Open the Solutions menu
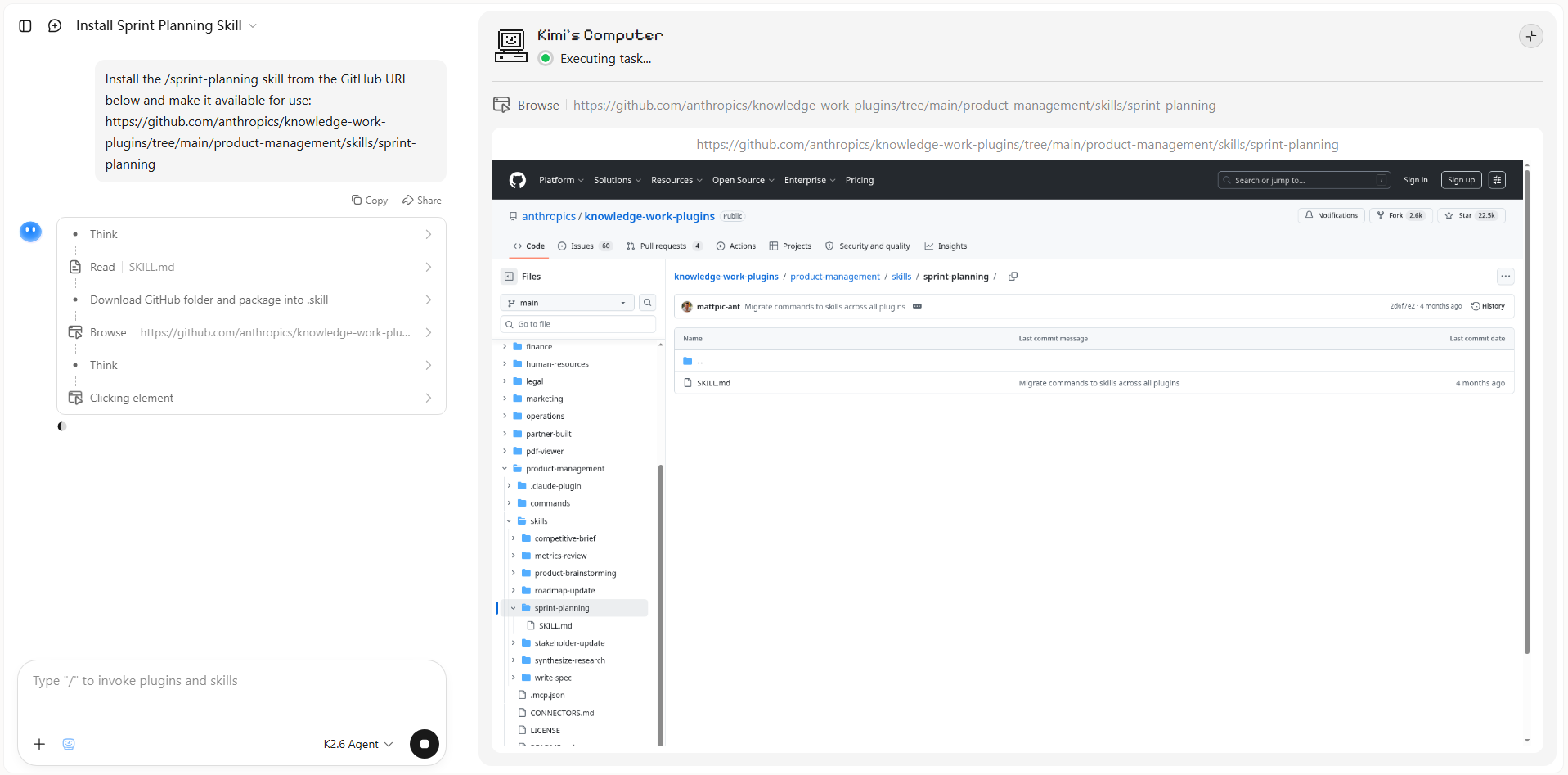 618,180
